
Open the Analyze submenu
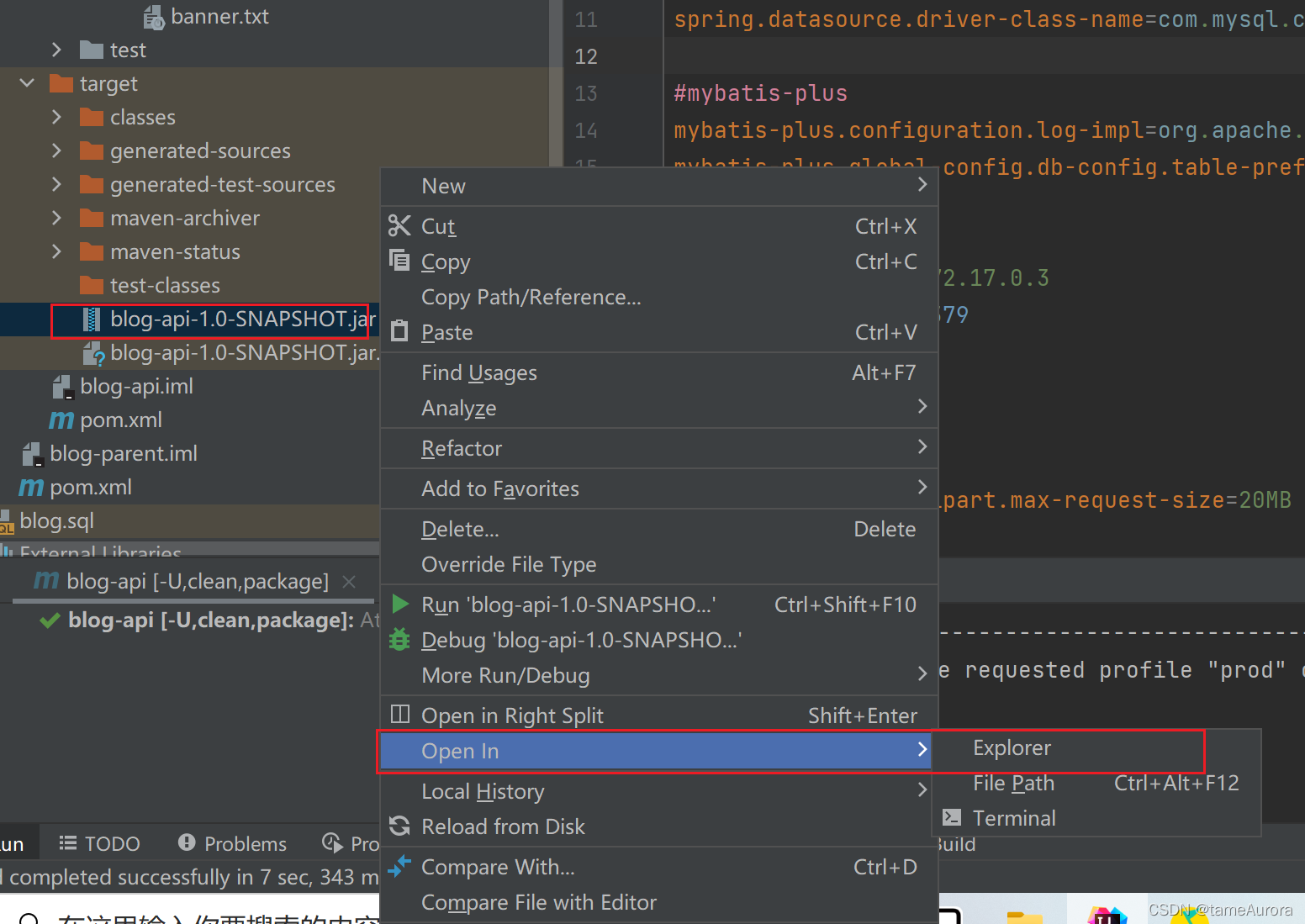[659, 408]
